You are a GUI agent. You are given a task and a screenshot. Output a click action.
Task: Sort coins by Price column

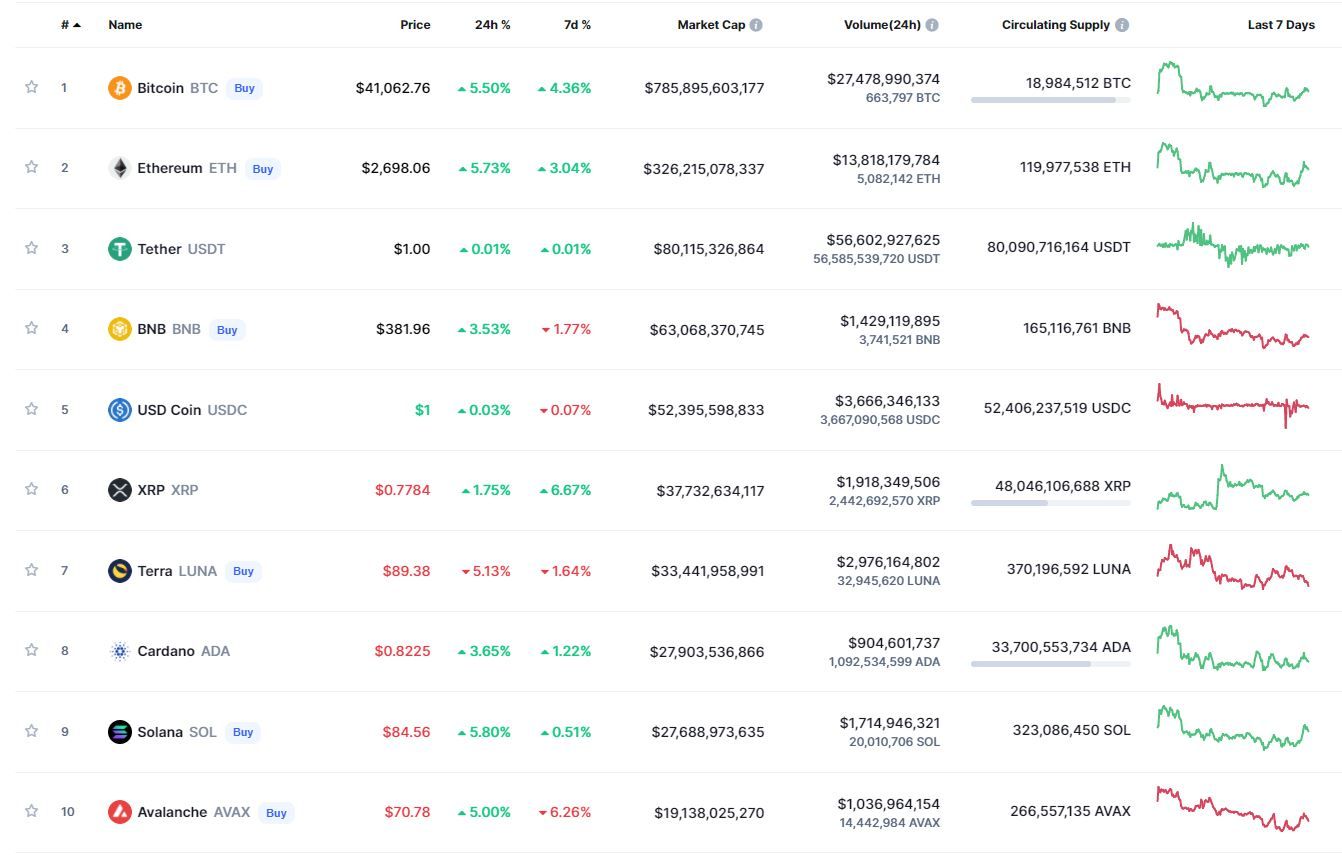(415, 25)
